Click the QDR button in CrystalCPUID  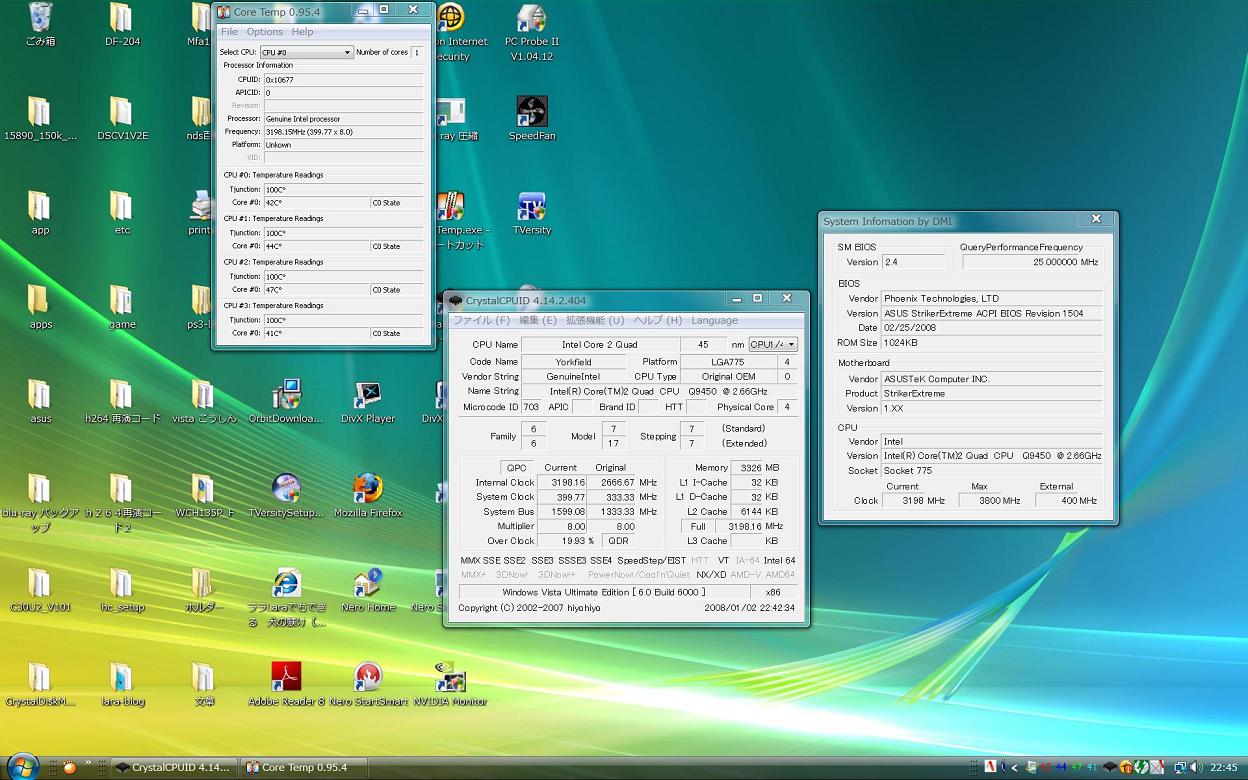click(618, 541)
